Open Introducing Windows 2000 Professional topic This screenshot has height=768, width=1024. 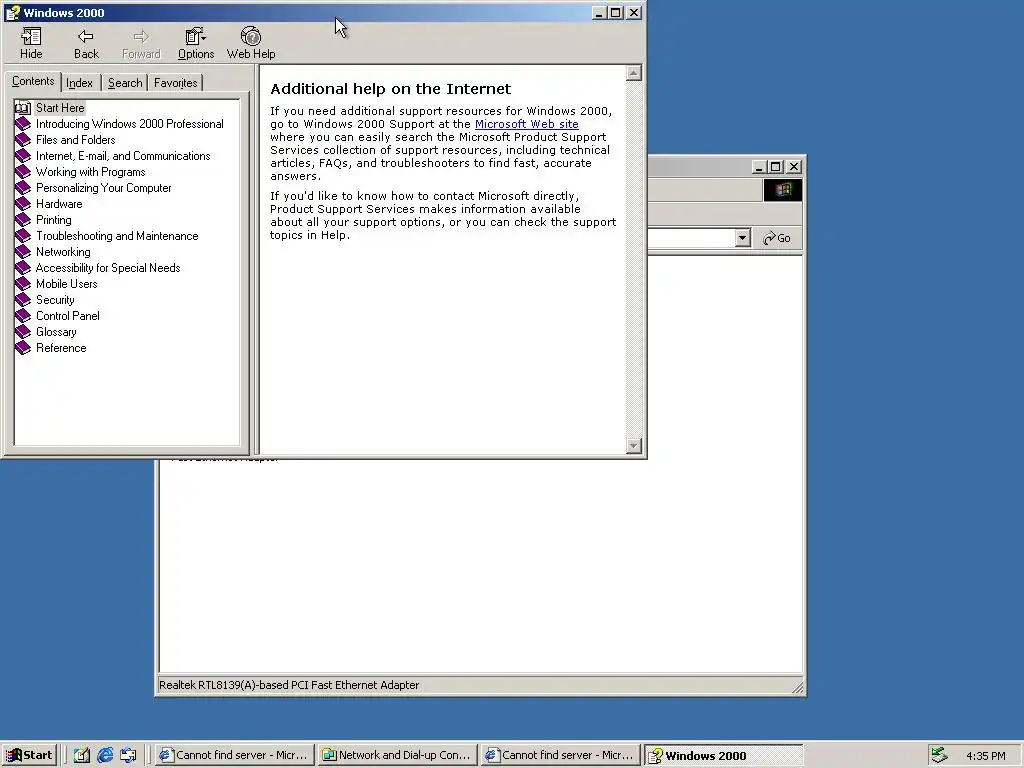pos(129,123)
